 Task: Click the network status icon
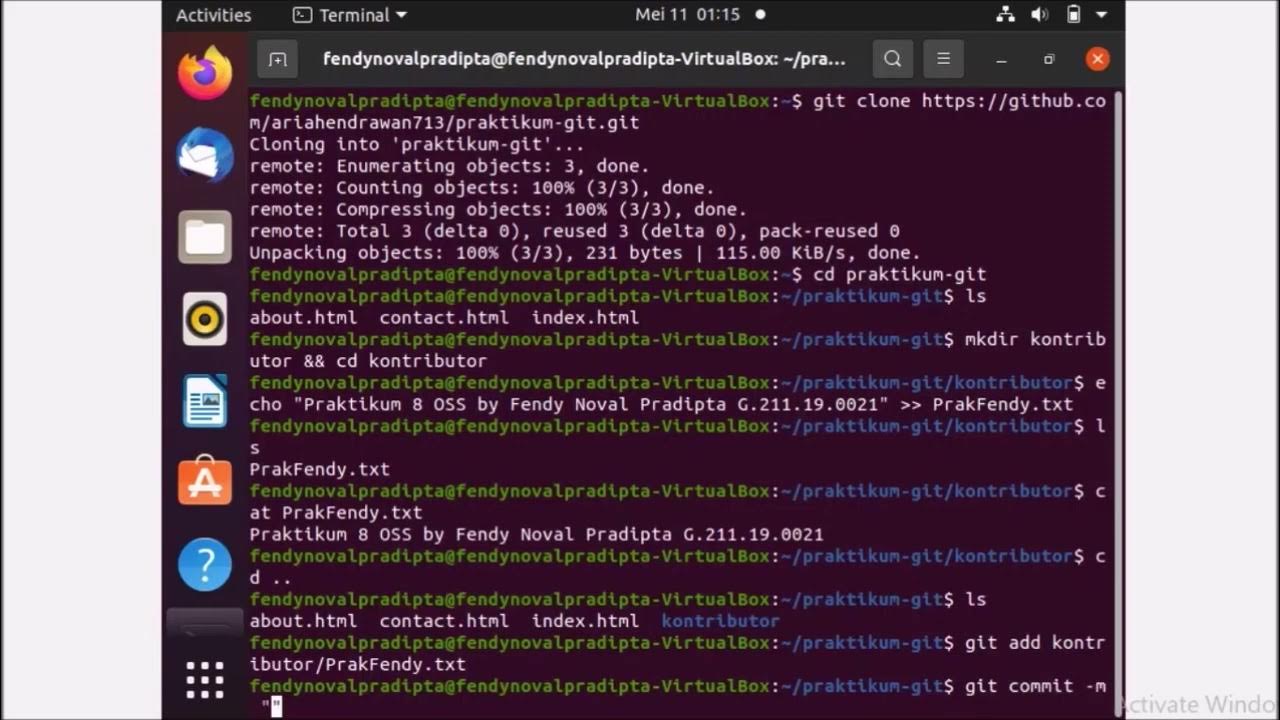pyautogui.click(x=1006, y=15)
